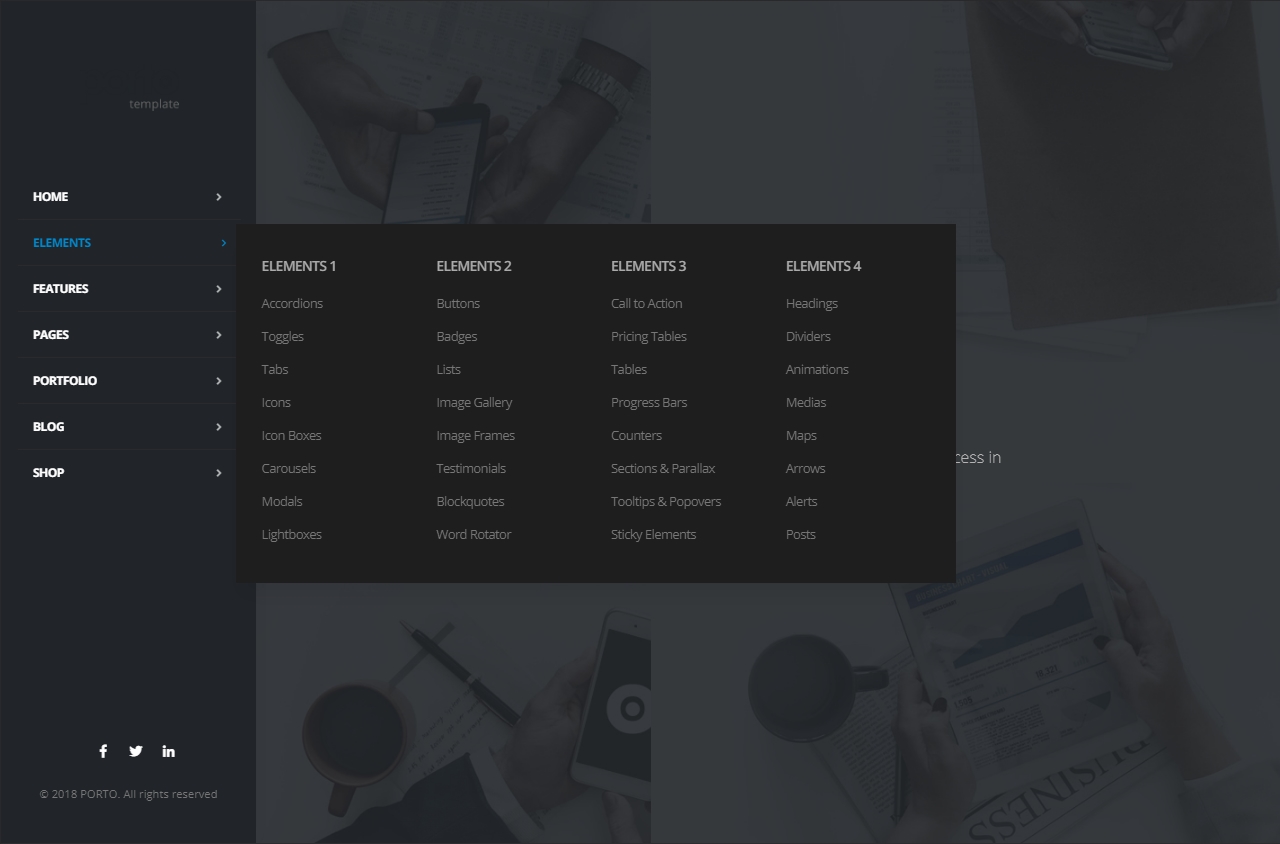Click the Elements menu item

[62, 243]
